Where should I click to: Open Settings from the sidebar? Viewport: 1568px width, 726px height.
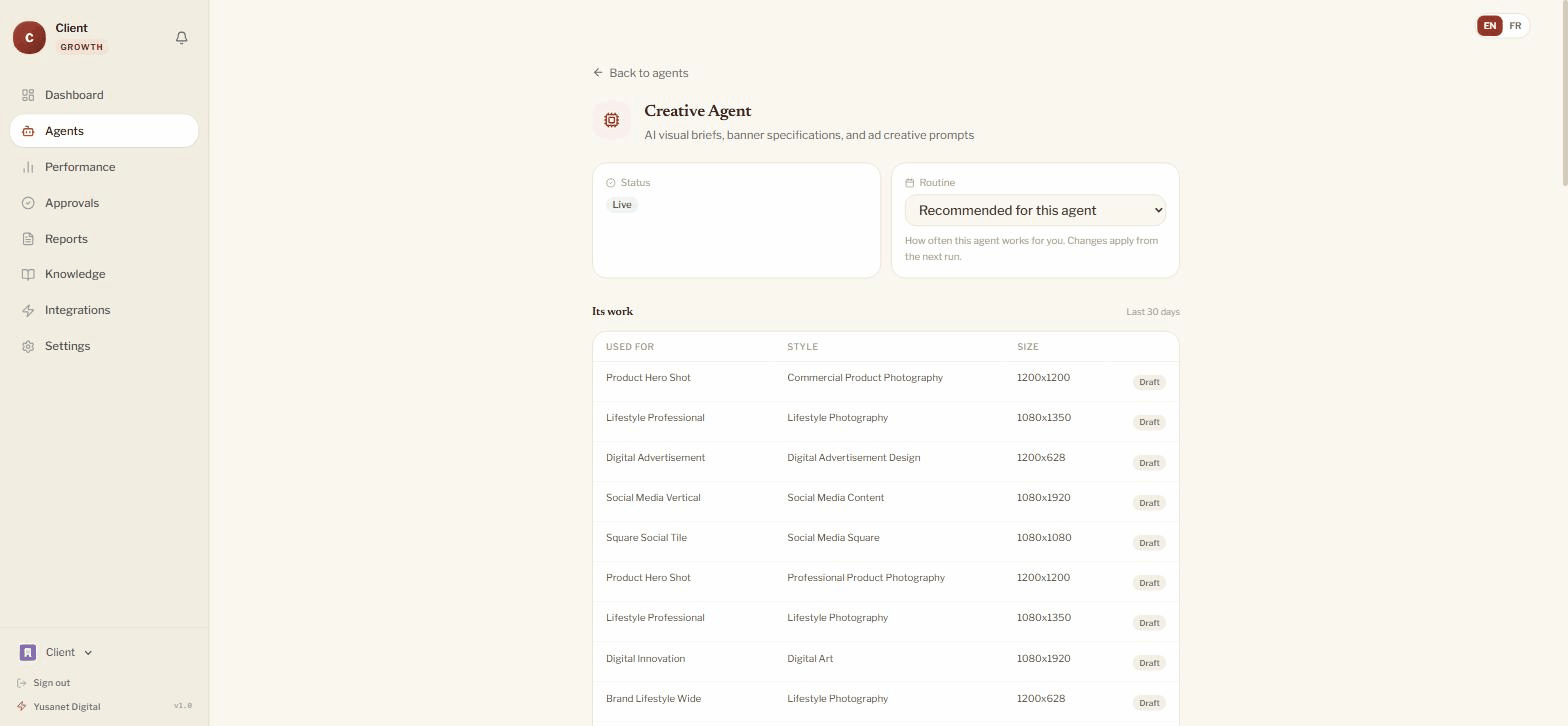pyautogui.click(x=104, y=346)
